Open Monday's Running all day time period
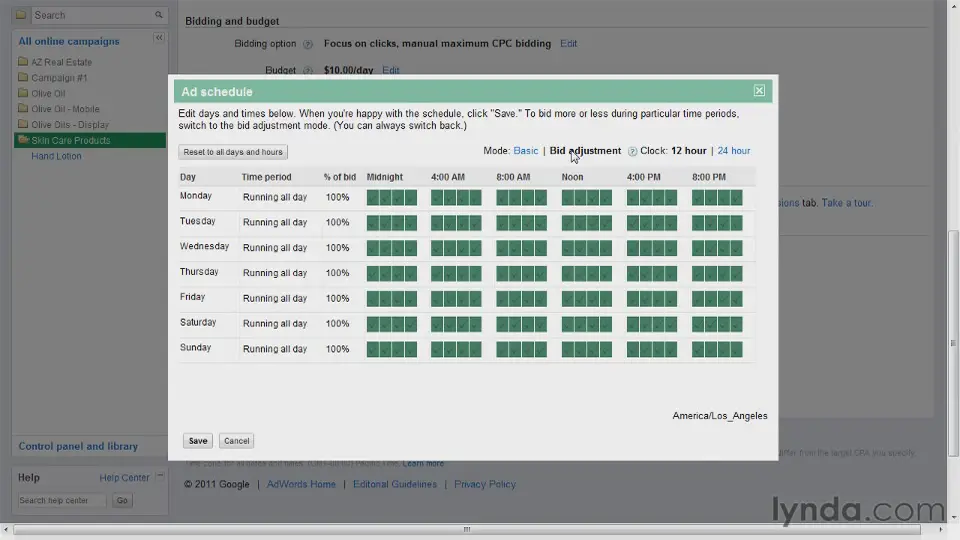Image resolution: width=960 pixels, height=540 pixels. [274, 198]
